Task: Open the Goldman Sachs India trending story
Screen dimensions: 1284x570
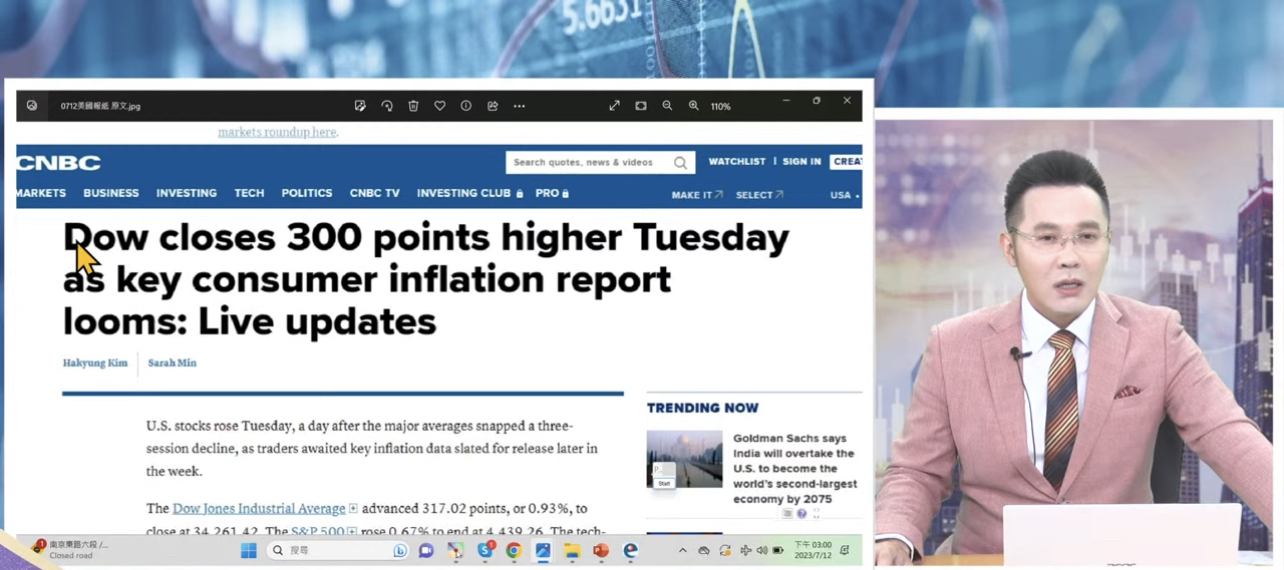Action: pos(795,468)
